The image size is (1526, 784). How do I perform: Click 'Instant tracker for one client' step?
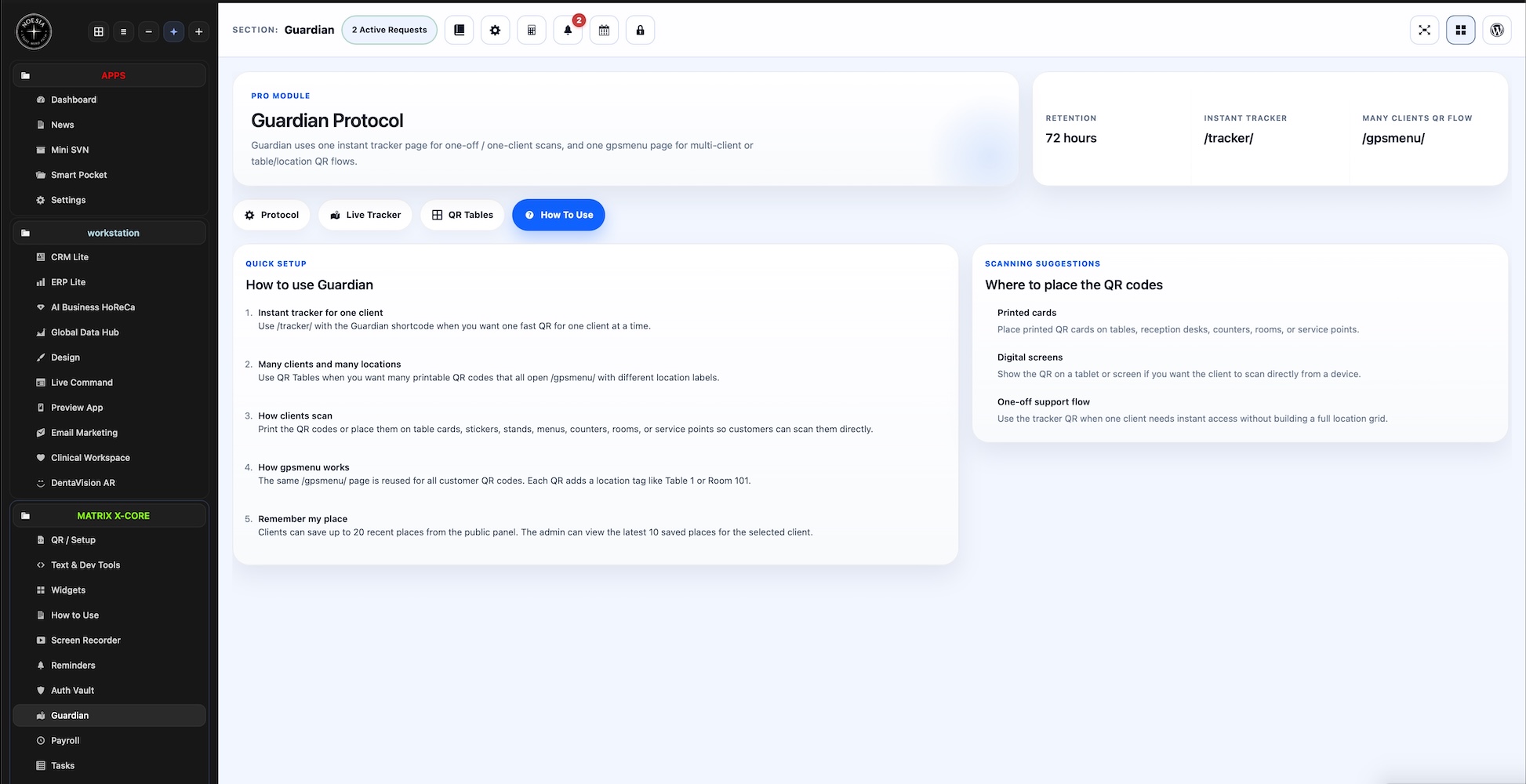(321, 313)
